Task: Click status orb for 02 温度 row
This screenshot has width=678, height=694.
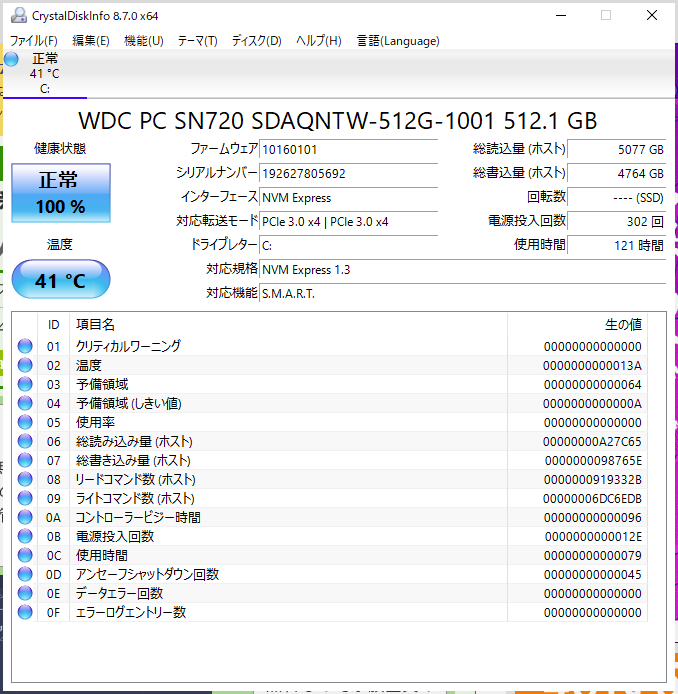Action: (x=25, y=365)
